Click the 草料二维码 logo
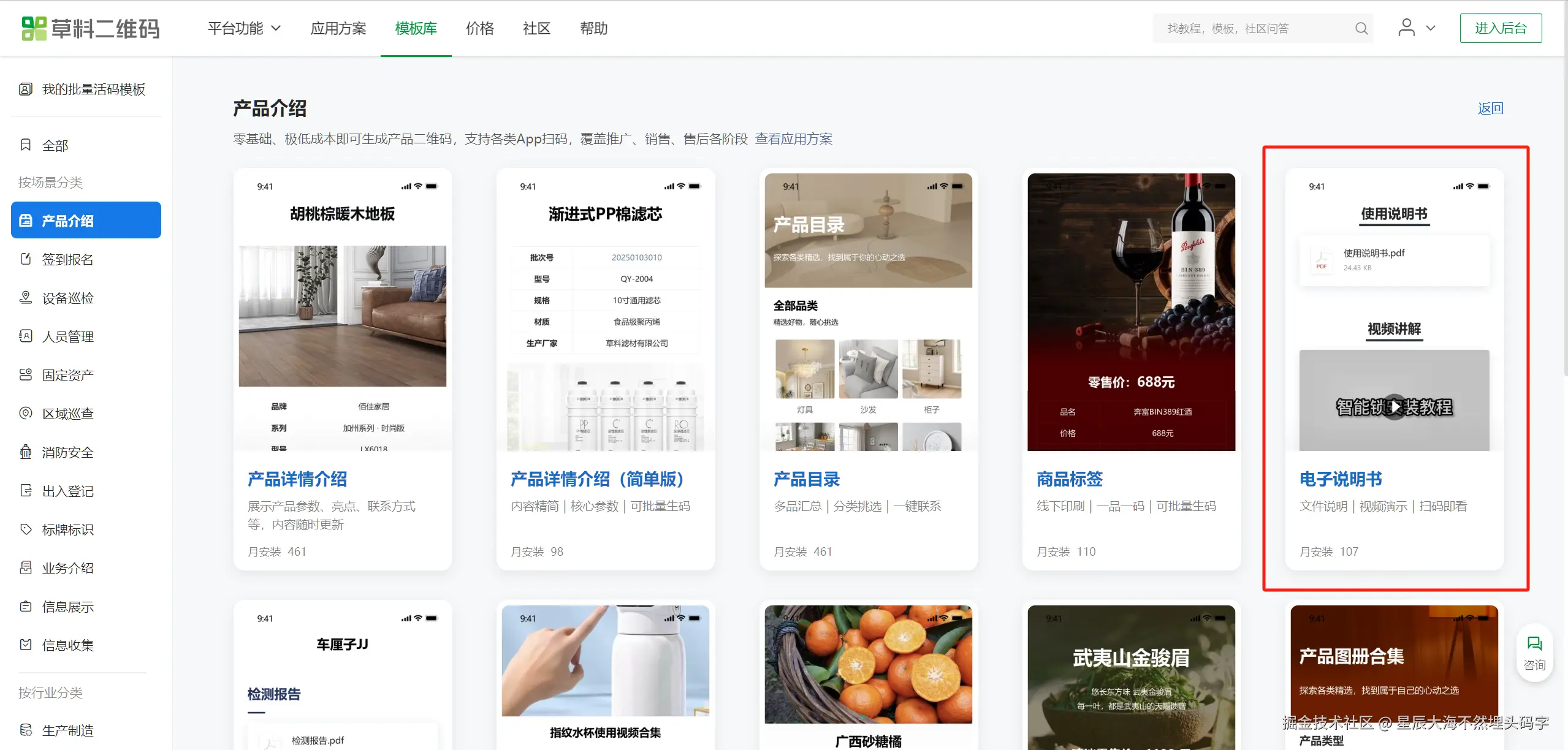Viewport: 1568px width, 750px height. (x=90, y=28)
